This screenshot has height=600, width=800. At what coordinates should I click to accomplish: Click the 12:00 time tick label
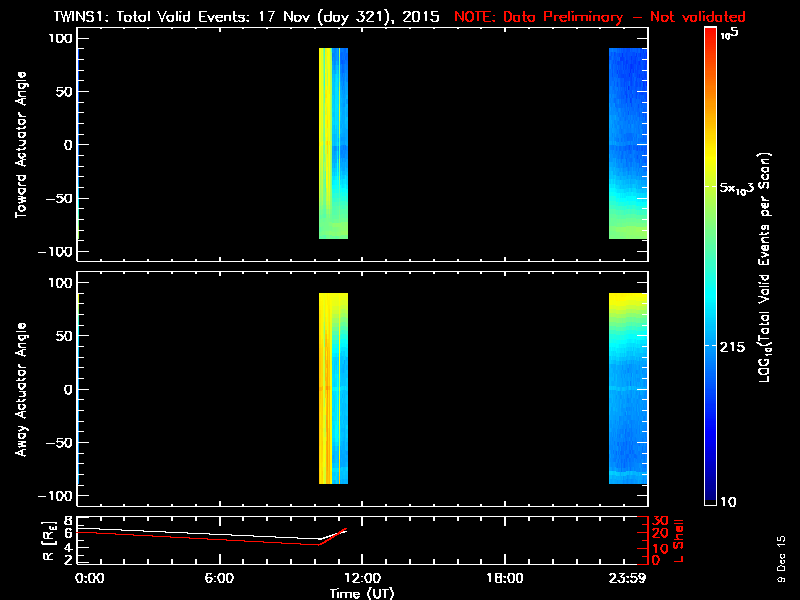click(x=361, y=578)
